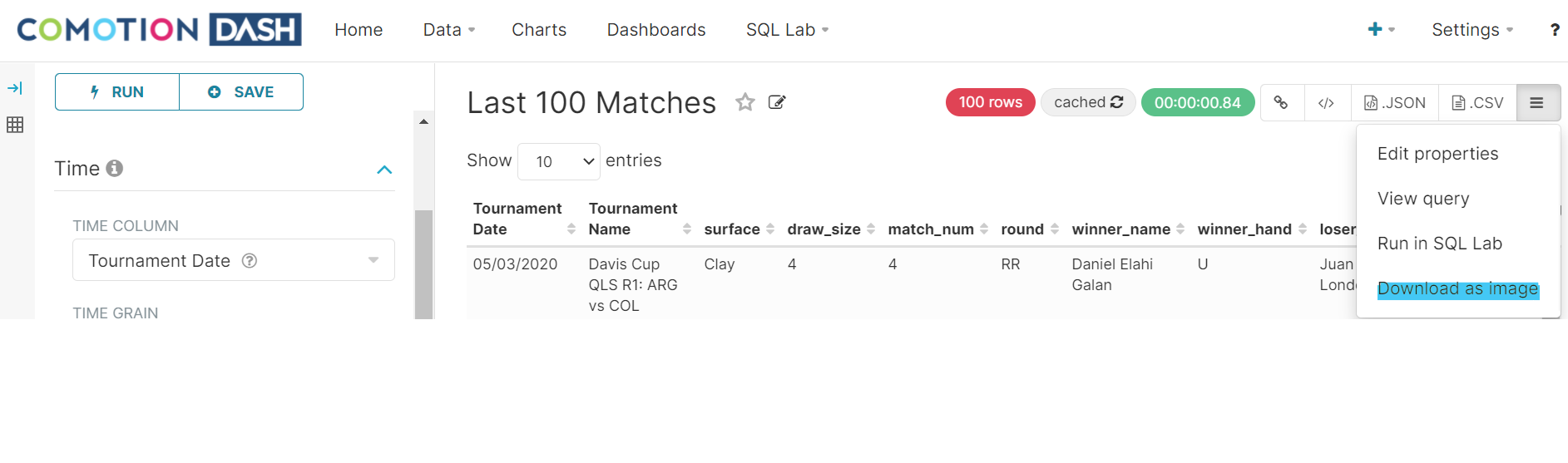The width and height of the screenshot is (1568, 463).
Task: Close the hamburger options menu
Action: click(1537, 102)
